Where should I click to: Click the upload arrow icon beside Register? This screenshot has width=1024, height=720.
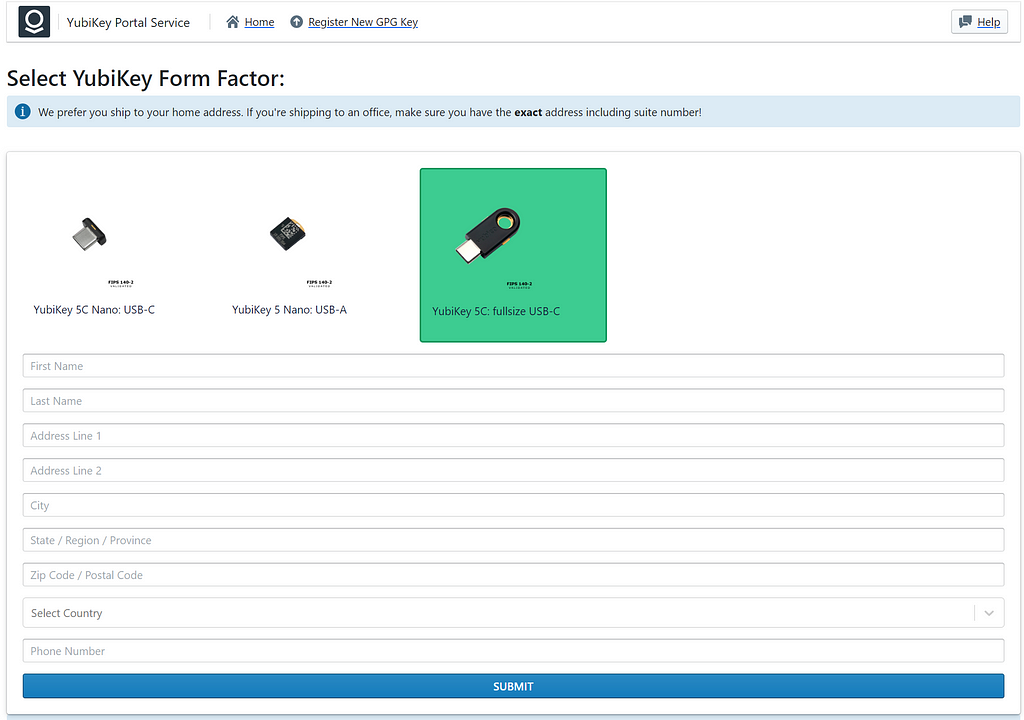pos(296,22)
